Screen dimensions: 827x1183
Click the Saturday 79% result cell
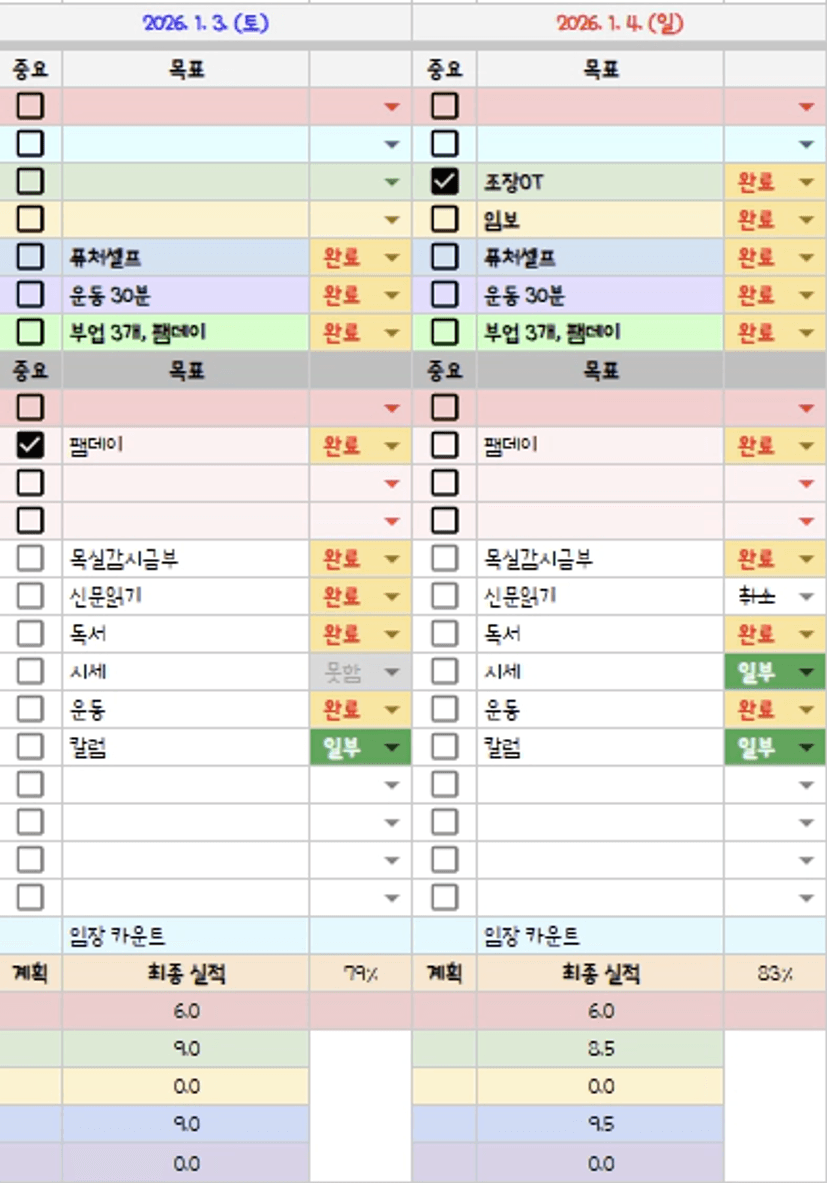(360, 974)
